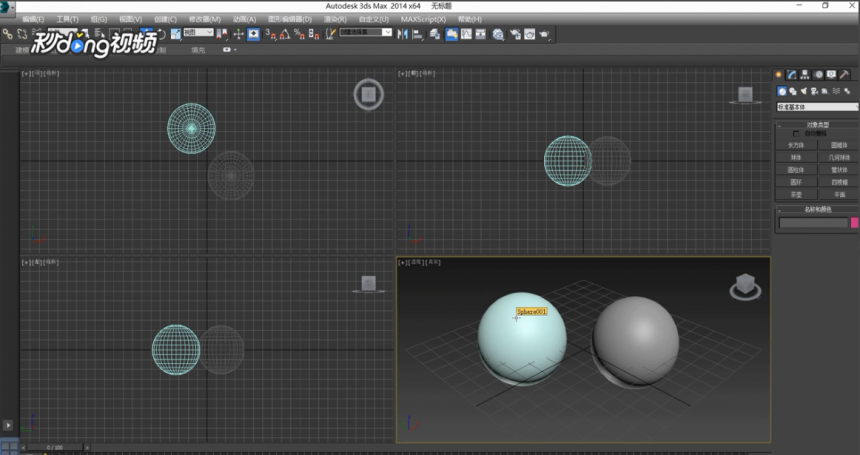
Task: Toggle Spinner Snap
Action: pyautogui.click(x=314, y=34)
